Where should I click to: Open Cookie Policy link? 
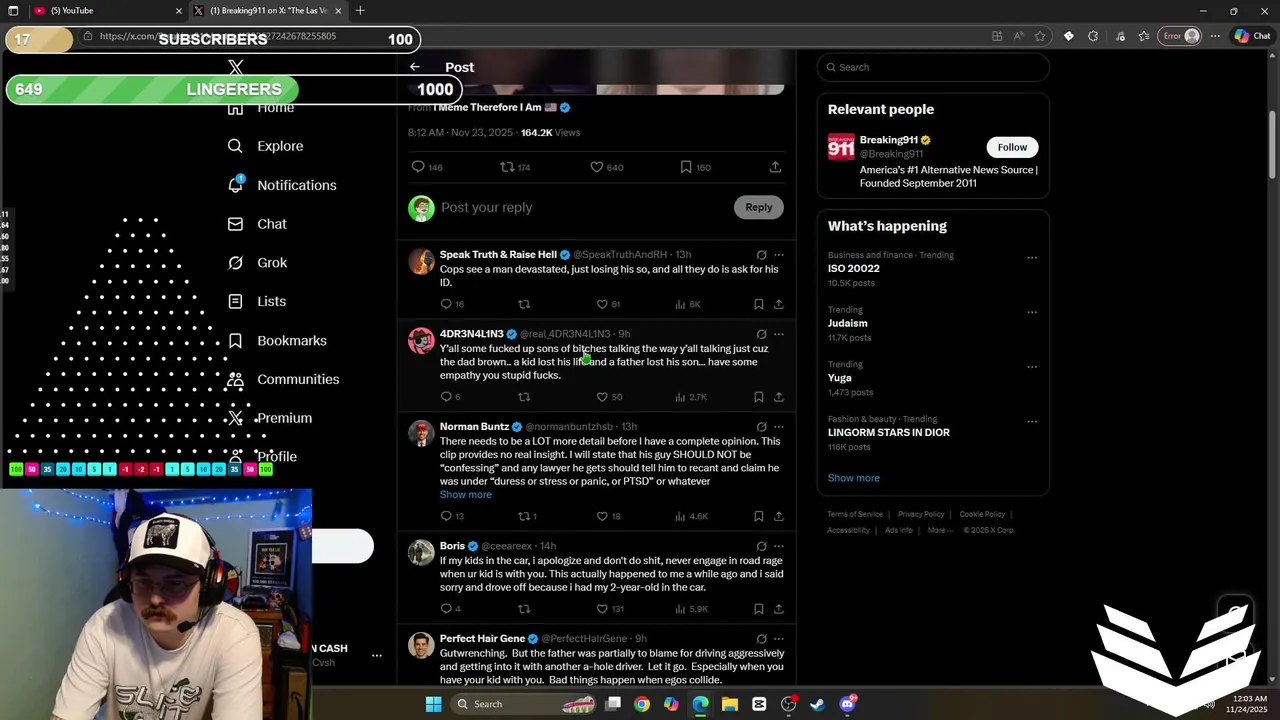point(982,514)
